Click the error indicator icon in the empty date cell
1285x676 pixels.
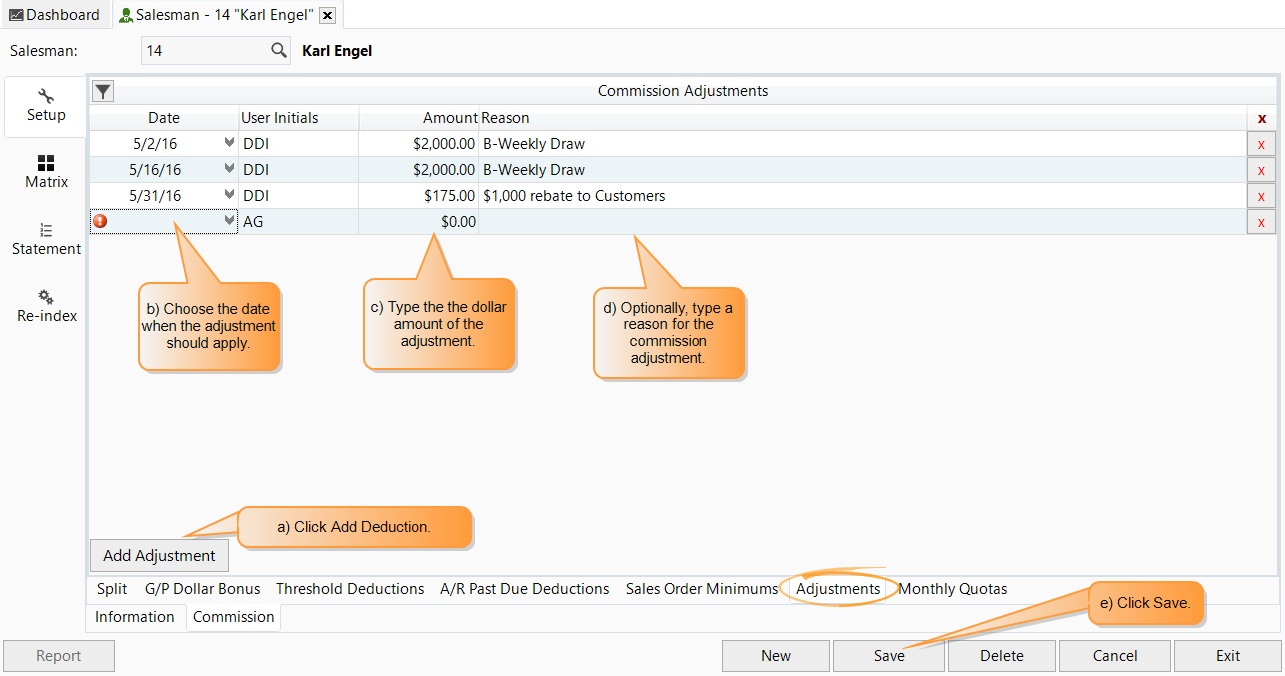pyautogui.click(x=100, y=221)
